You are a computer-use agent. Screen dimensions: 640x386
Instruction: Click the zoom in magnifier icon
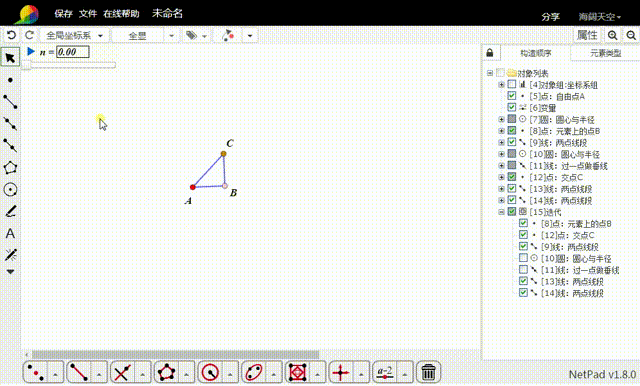coord(612,35)
